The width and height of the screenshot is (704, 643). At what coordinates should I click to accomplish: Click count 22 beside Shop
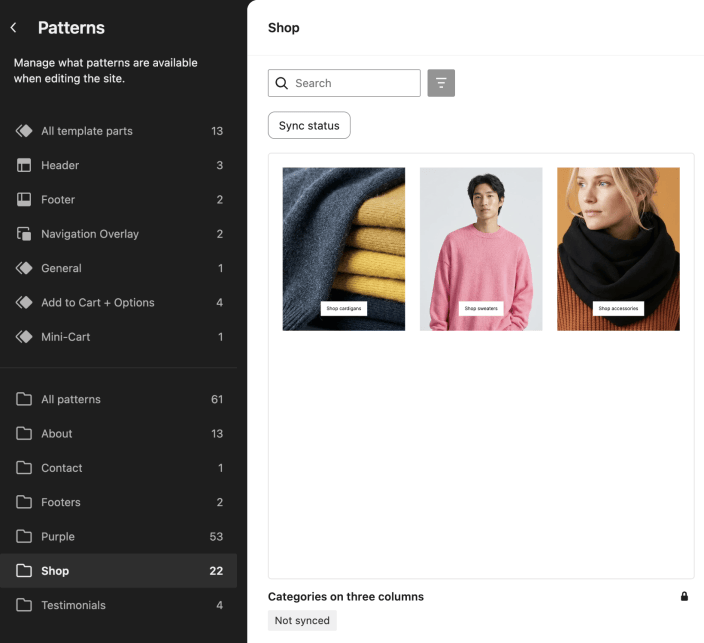pyautogui.click(x=216, y=571)
